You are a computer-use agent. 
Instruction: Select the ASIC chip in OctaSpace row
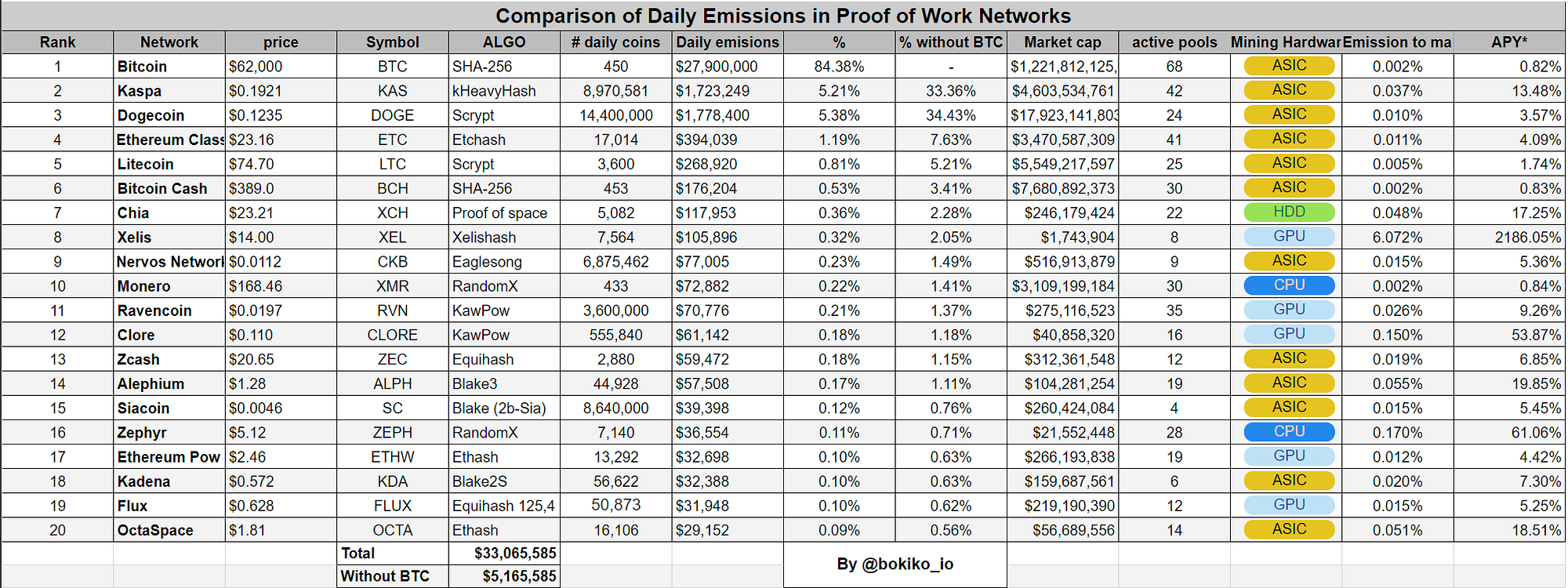(x=1289, y=529)
